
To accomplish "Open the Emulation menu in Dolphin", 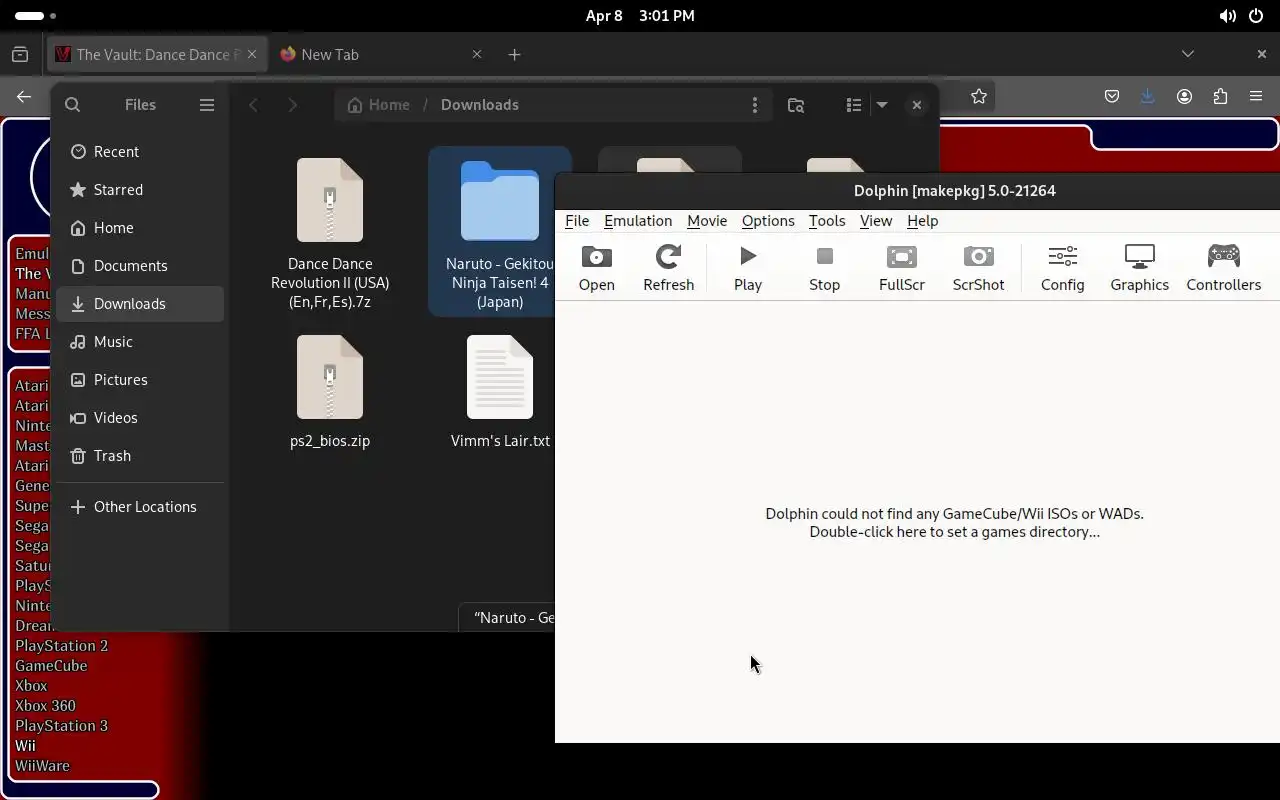I will point(638,221).
